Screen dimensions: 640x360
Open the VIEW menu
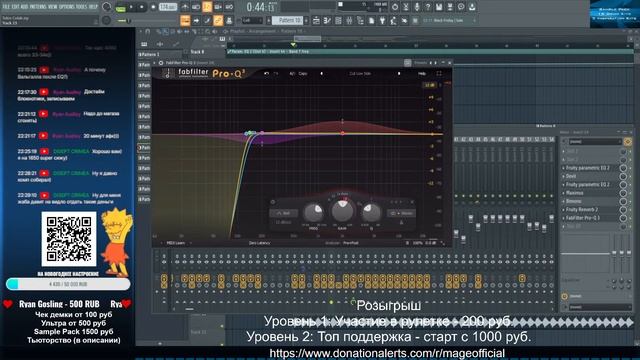[x=53, y=7]
